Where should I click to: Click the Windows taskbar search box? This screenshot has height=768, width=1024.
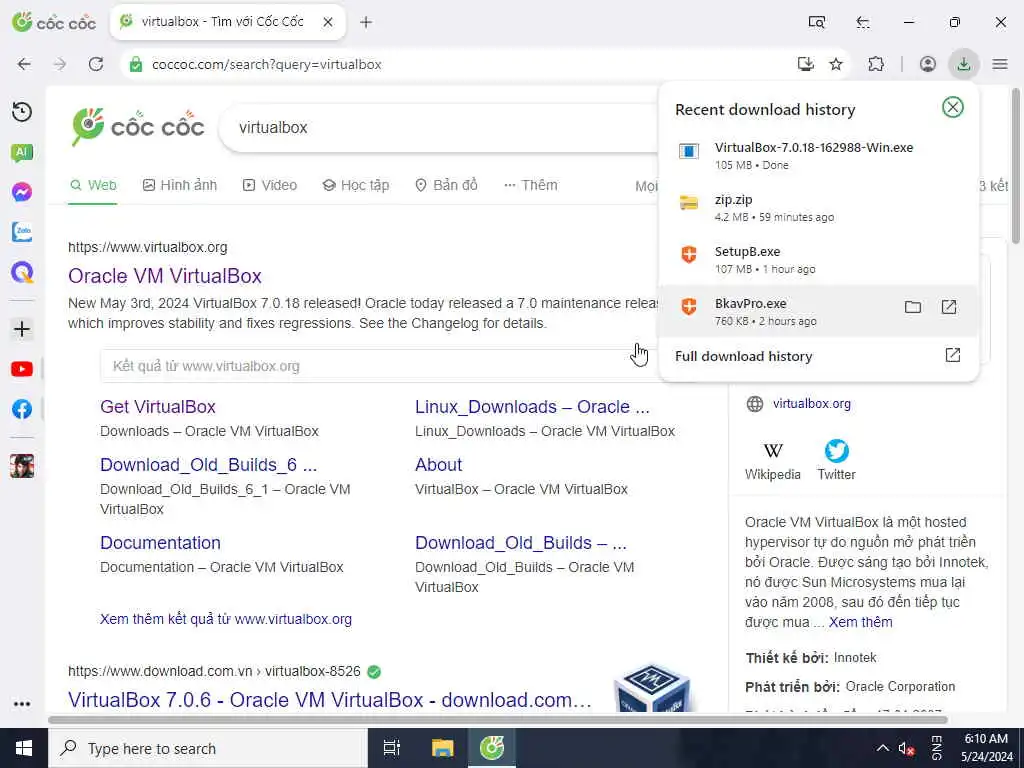(x=208, y=748)
